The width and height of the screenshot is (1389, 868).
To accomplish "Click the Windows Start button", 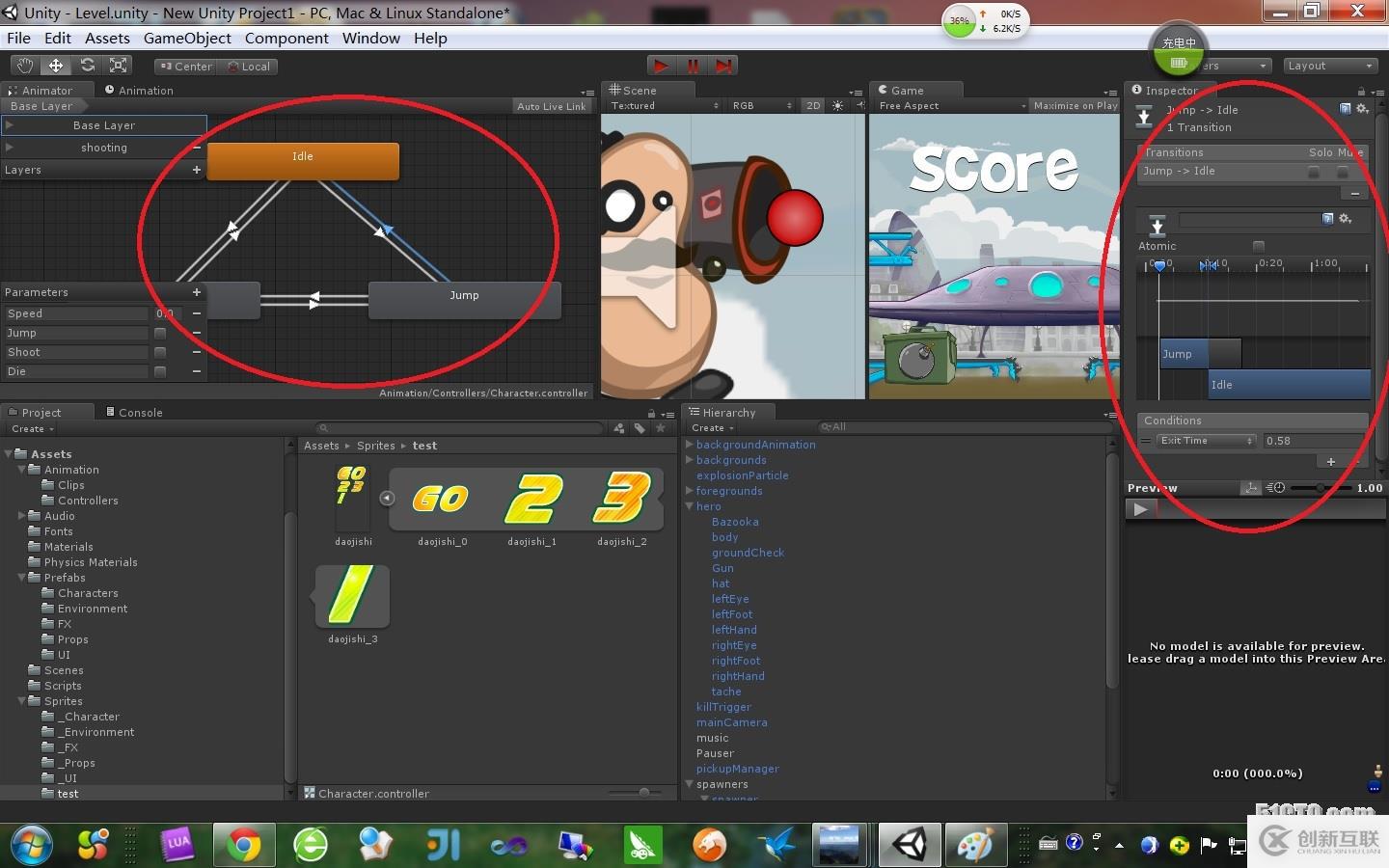I will tap(32, 846).
